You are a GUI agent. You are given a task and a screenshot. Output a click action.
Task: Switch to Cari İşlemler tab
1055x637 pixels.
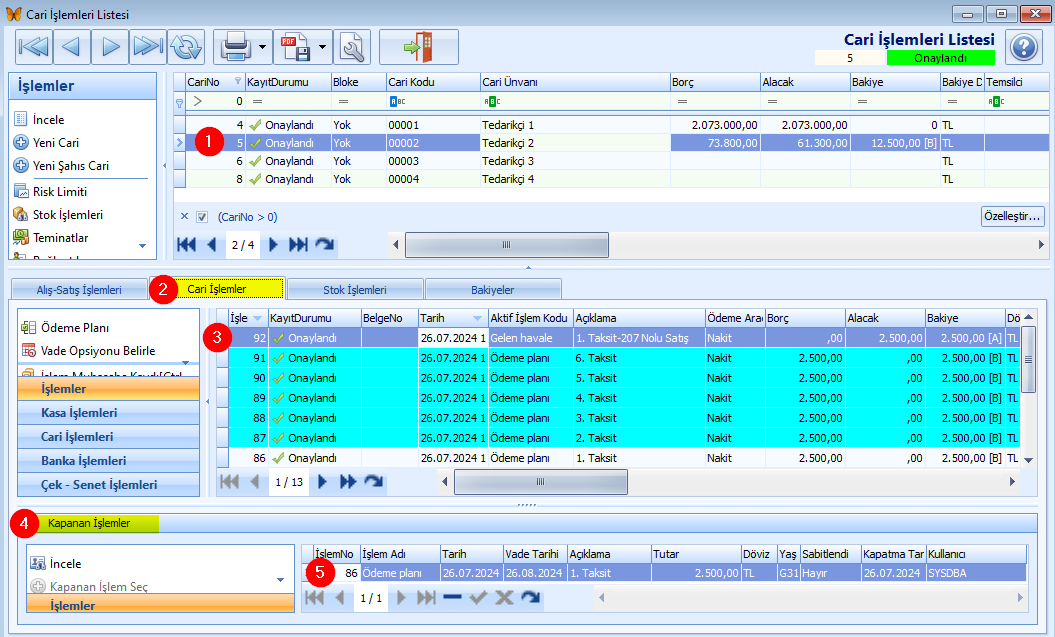(x=217, y=289)
